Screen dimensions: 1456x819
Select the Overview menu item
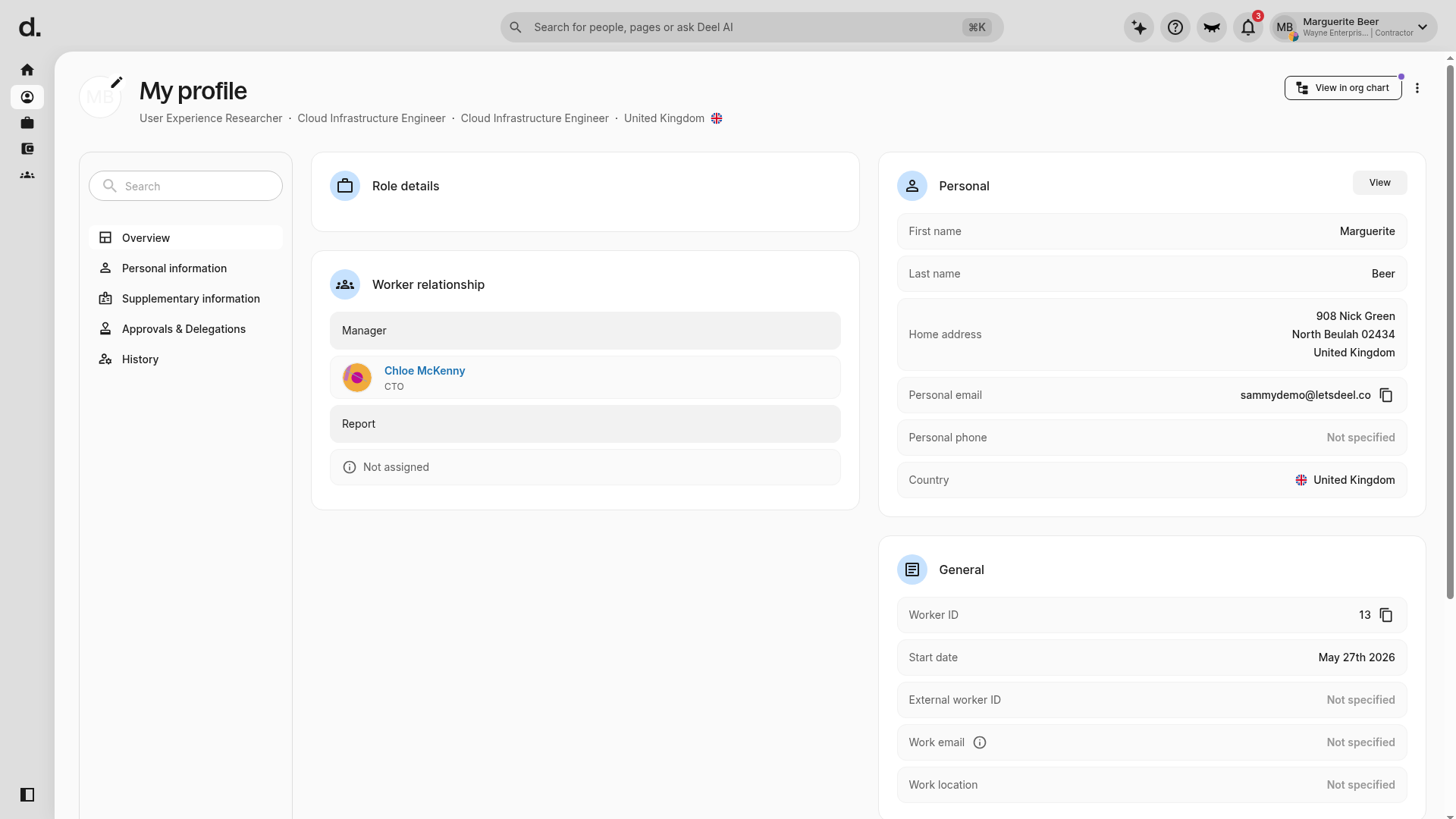point(186,238)
